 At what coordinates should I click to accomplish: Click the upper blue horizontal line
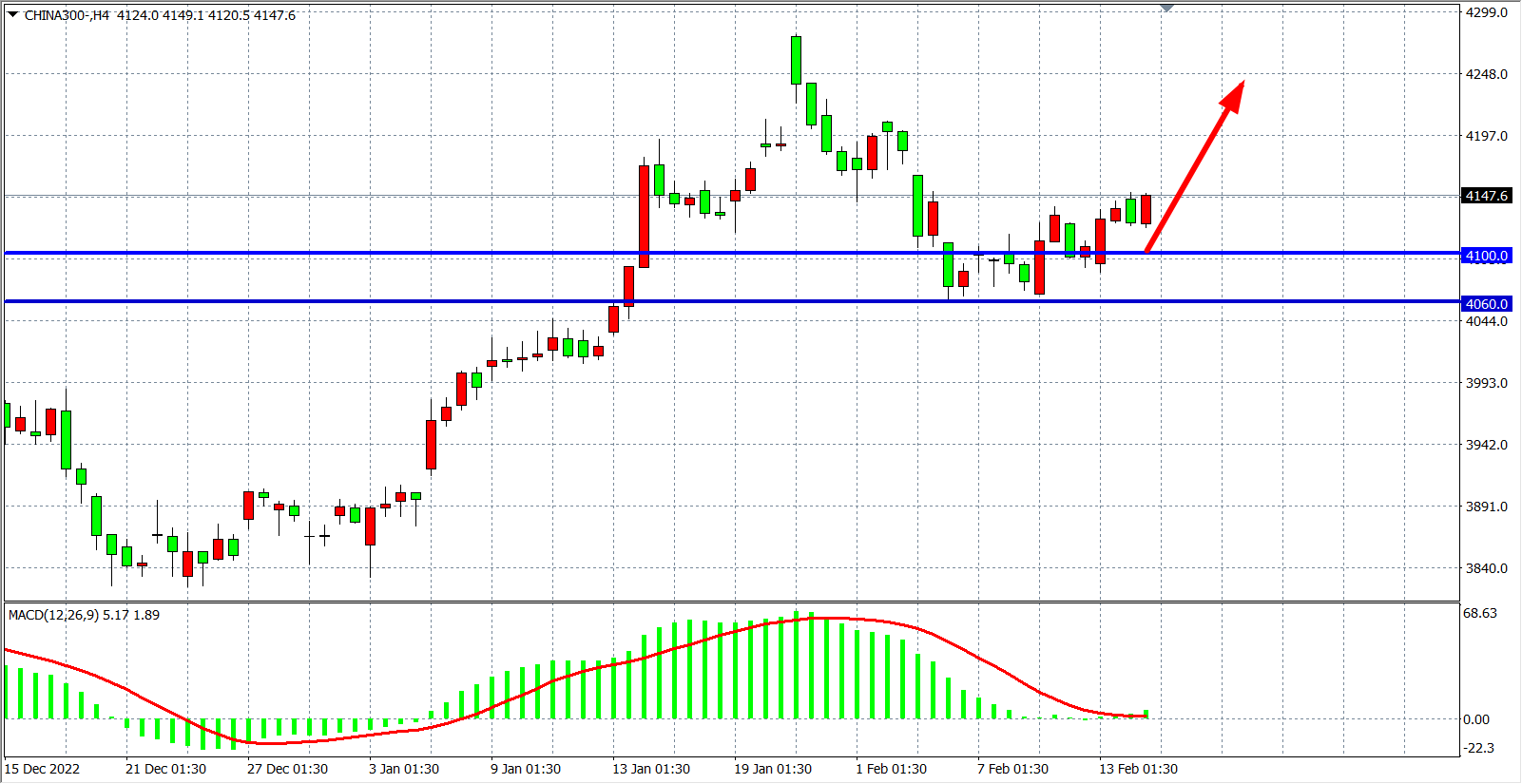[380, 254]
